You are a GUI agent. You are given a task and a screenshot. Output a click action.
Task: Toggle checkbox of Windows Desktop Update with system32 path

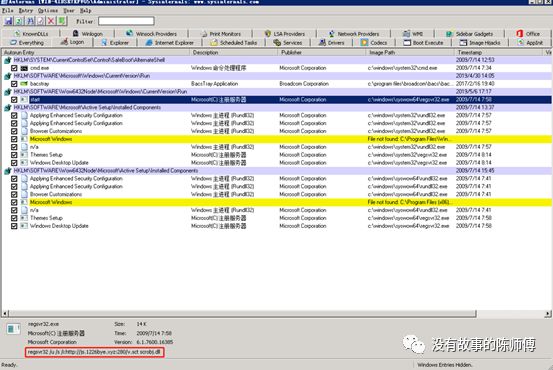coord(14,163)
